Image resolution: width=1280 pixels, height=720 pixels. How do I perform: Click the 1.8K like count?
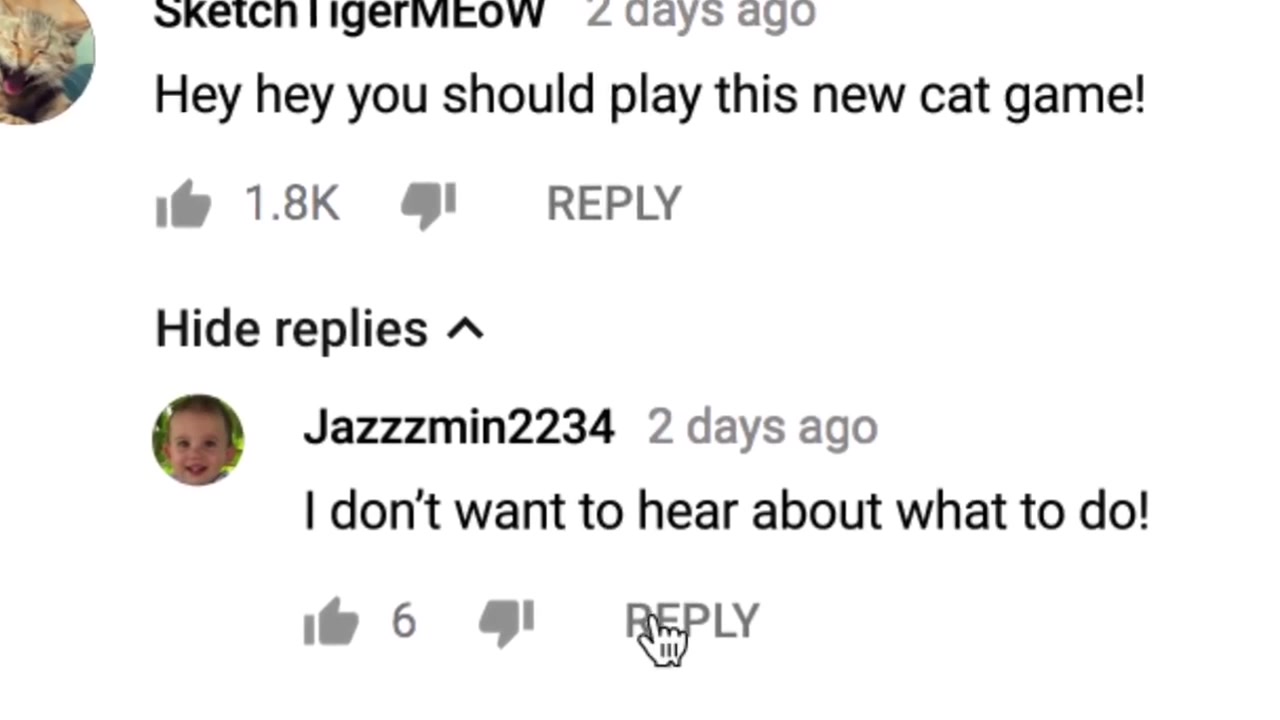(292, 204)
